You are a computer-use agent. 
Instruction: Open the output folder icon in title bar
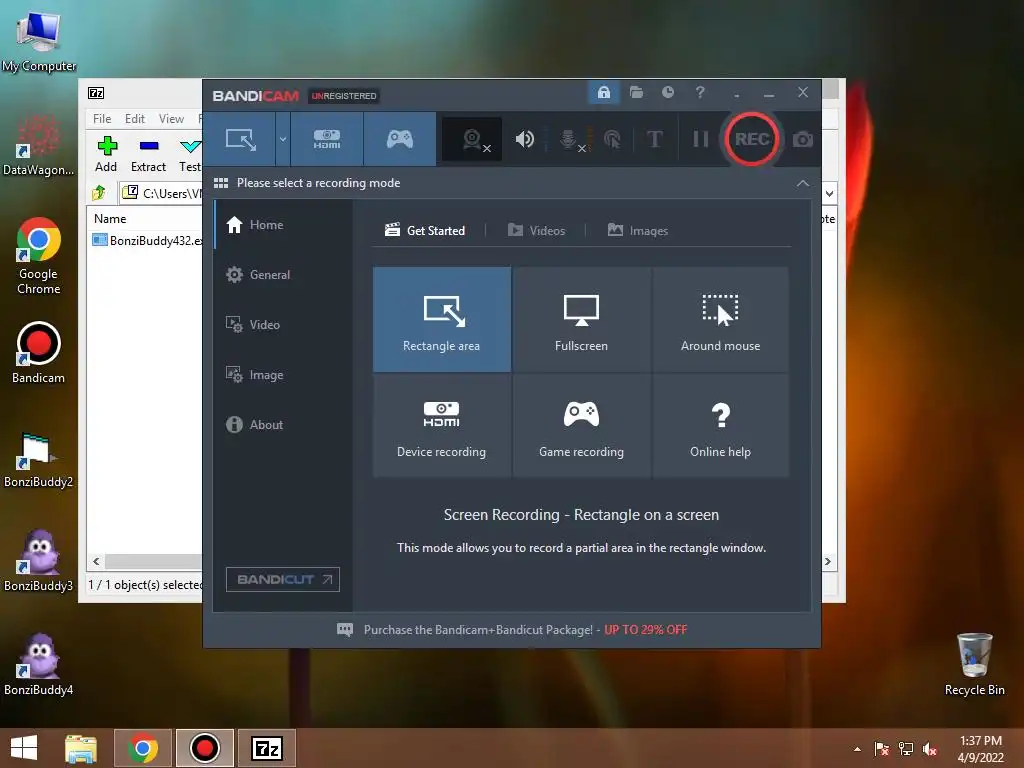click(636, 92)
